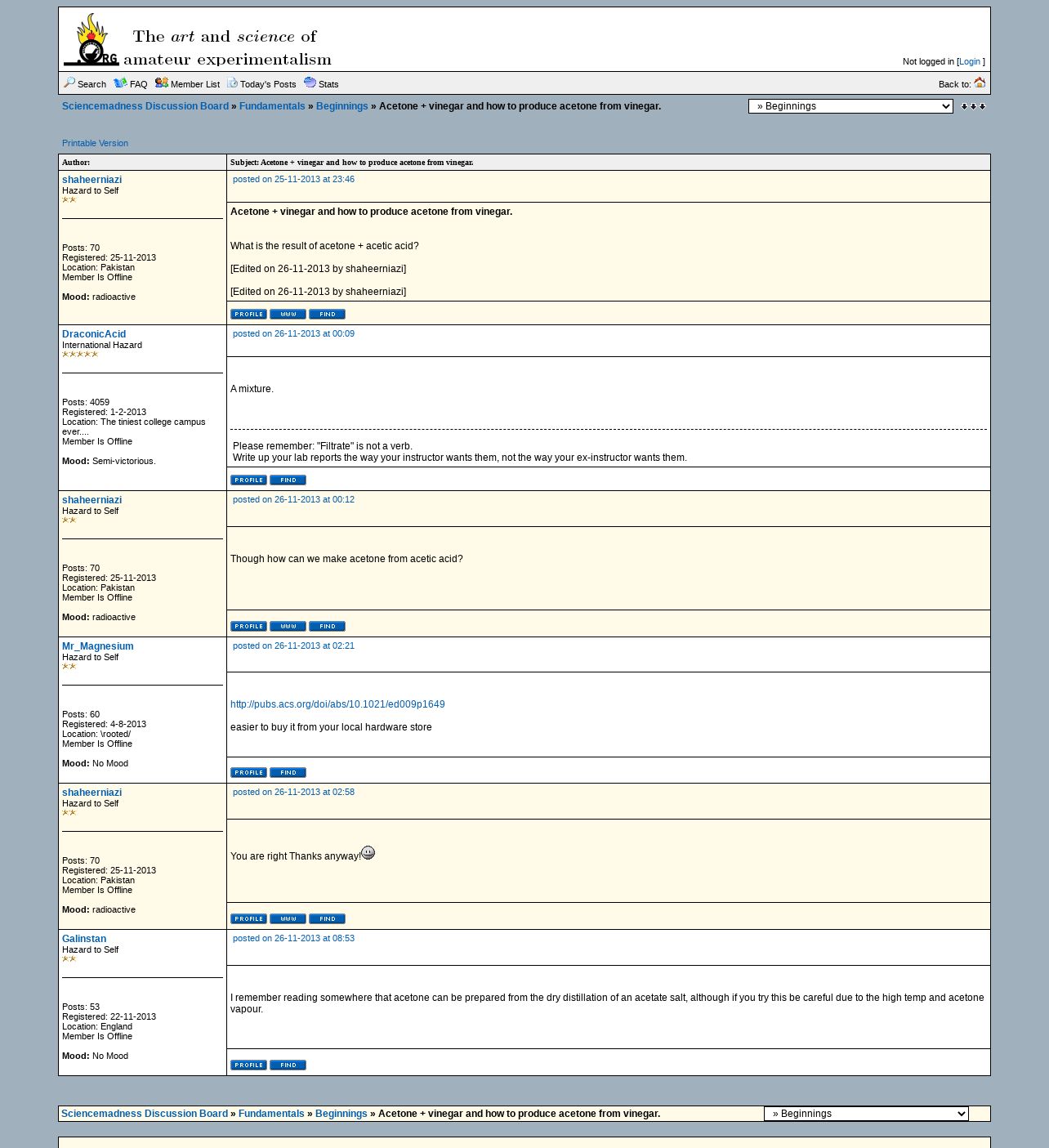Screen dimensions: 1049x1148
Task: Click WWW button under 00:12 shaheerniazi post
Action: [288, 626]
